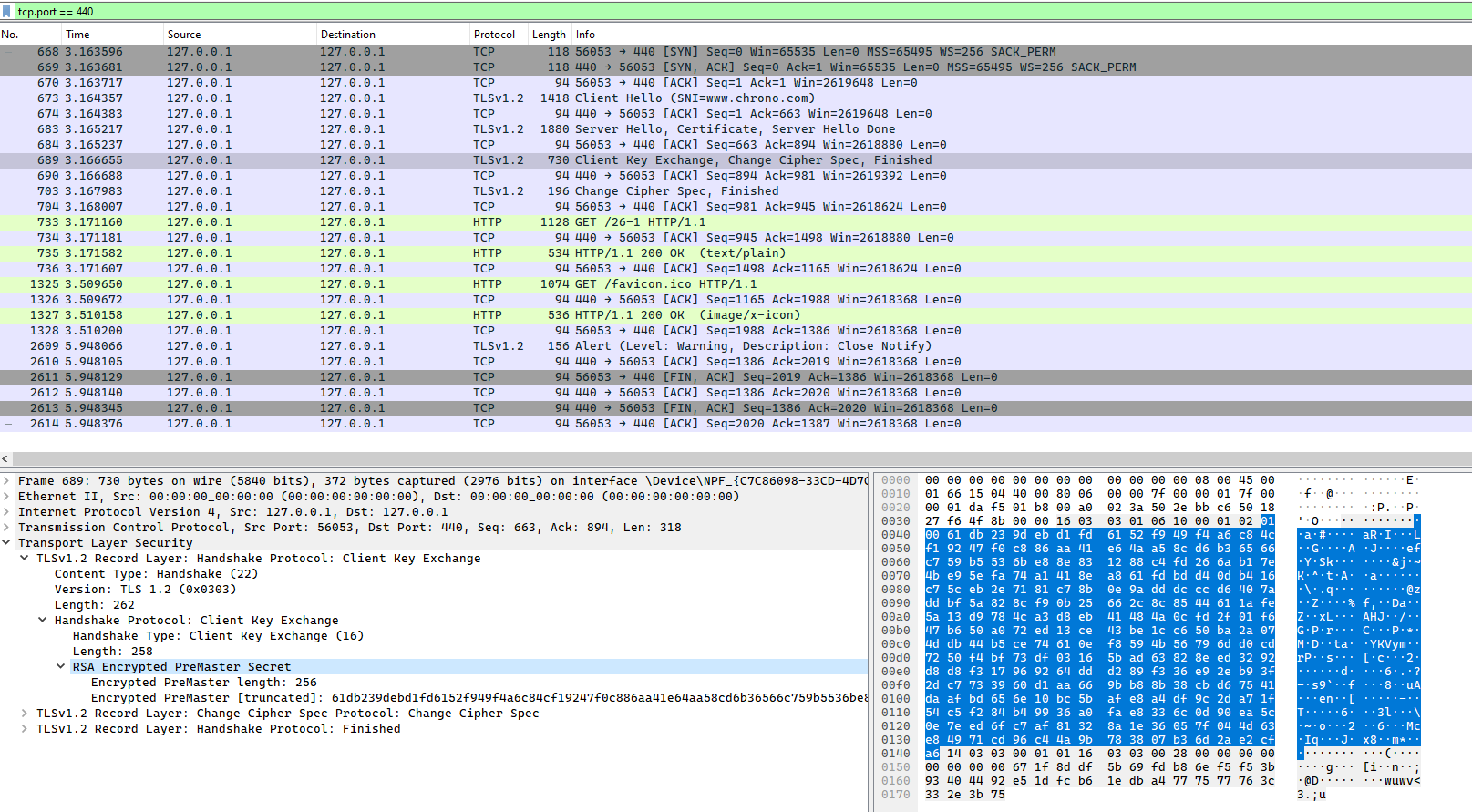Expand the Frame 689 tree node
1472x812 pixels.
pyautogui.click(x=7, y=481)
